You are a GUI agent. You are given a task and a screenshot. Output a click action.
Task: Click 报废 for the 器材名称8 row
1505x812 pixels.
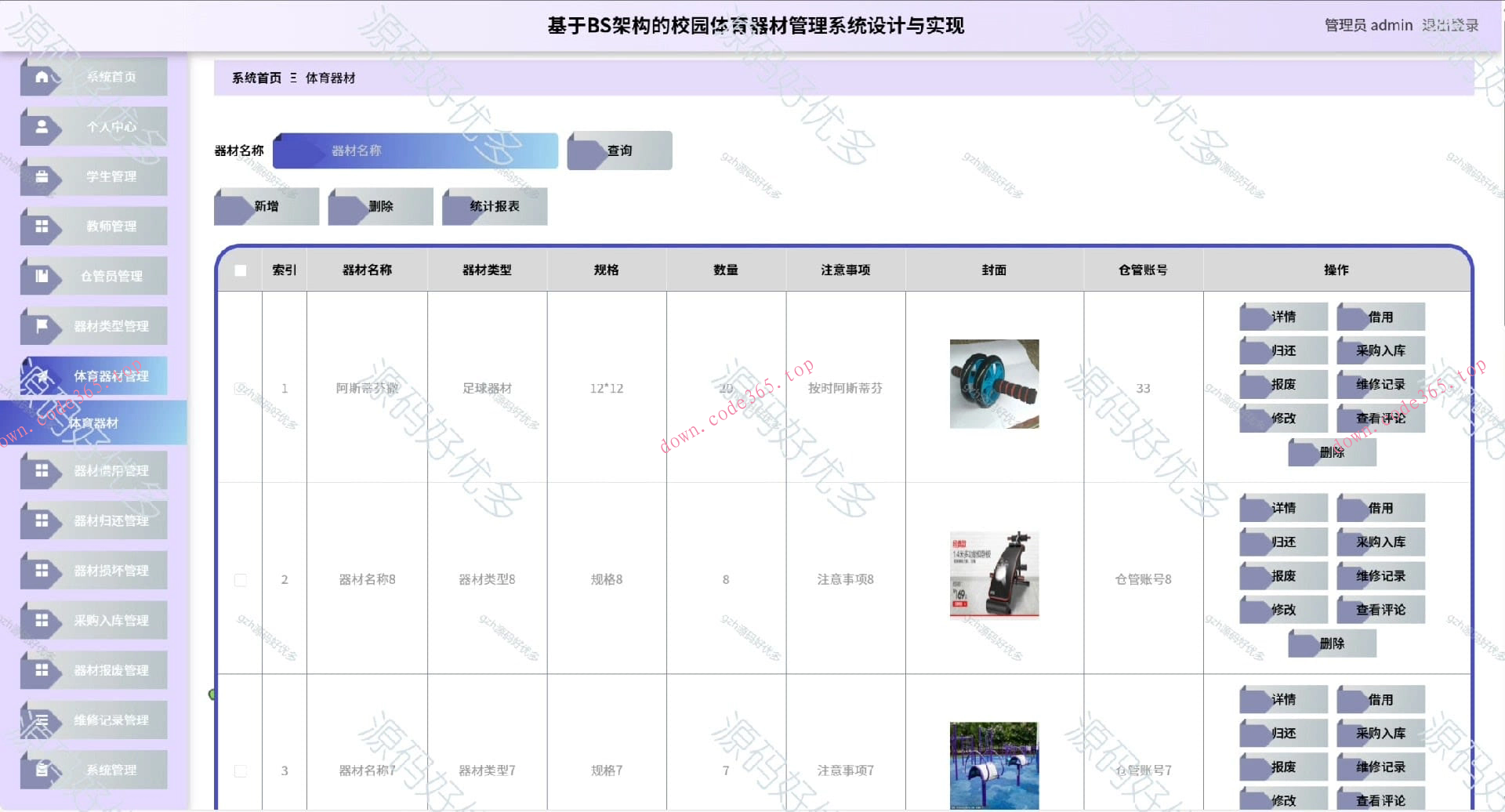[1283, 575]
